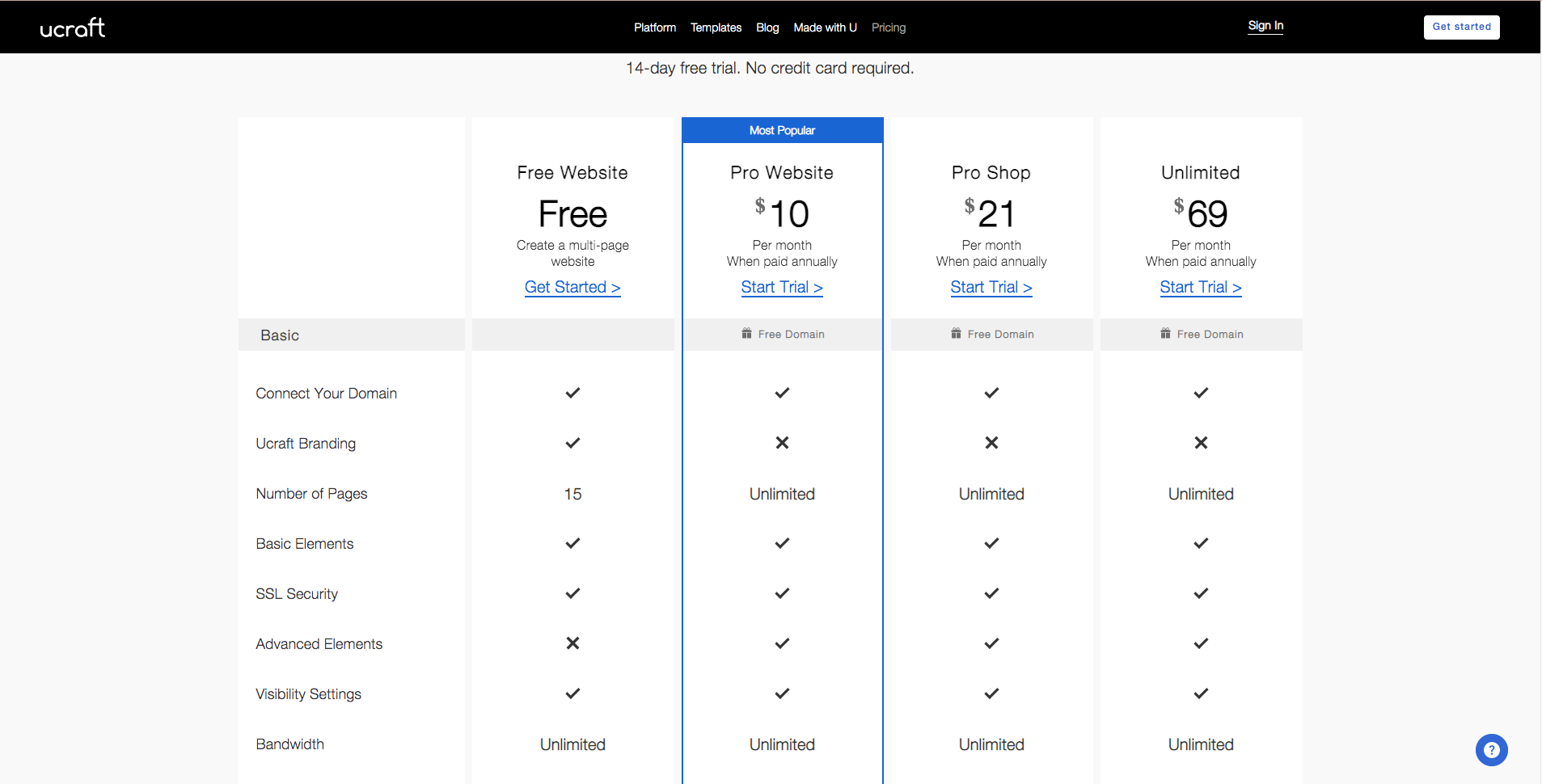Click the $21 price
Screen dimensions: 1542x784
pos(991,213)
